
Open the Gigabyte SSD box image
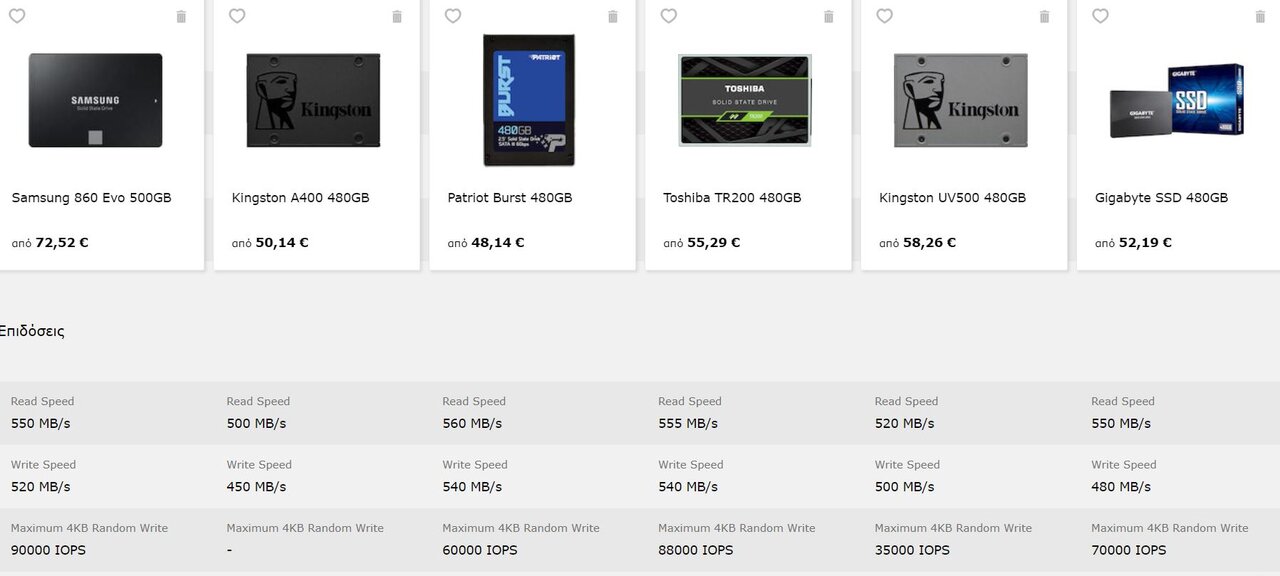point(1177,100)
